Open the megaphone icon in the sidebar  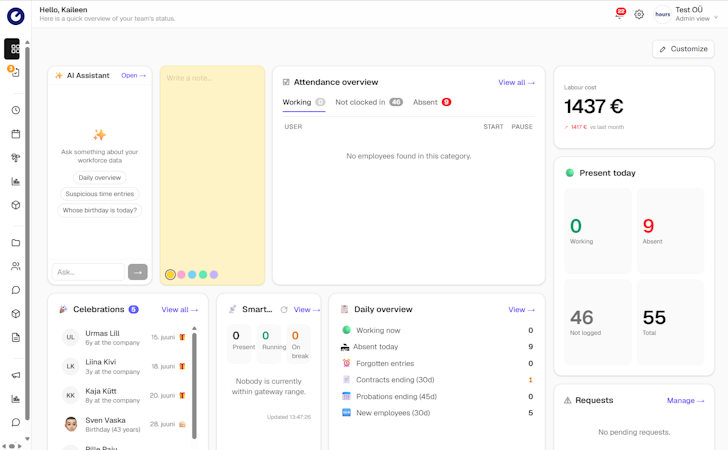(x=16, y=375)
